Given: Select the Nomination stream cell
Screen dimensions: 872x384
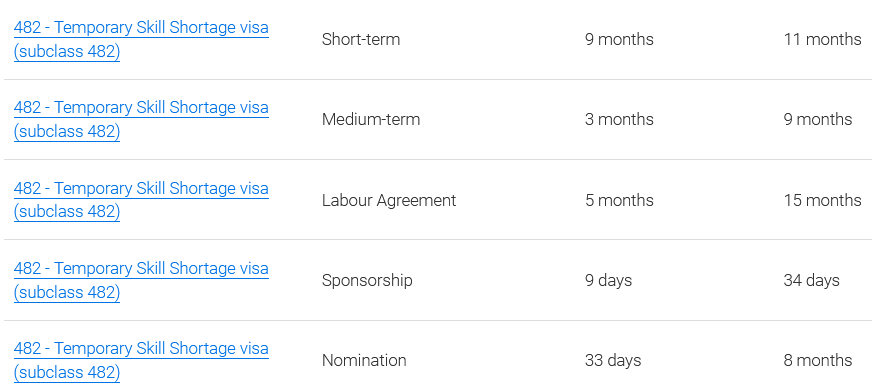Looking at the screenshot, I should [x=364, y=360].
